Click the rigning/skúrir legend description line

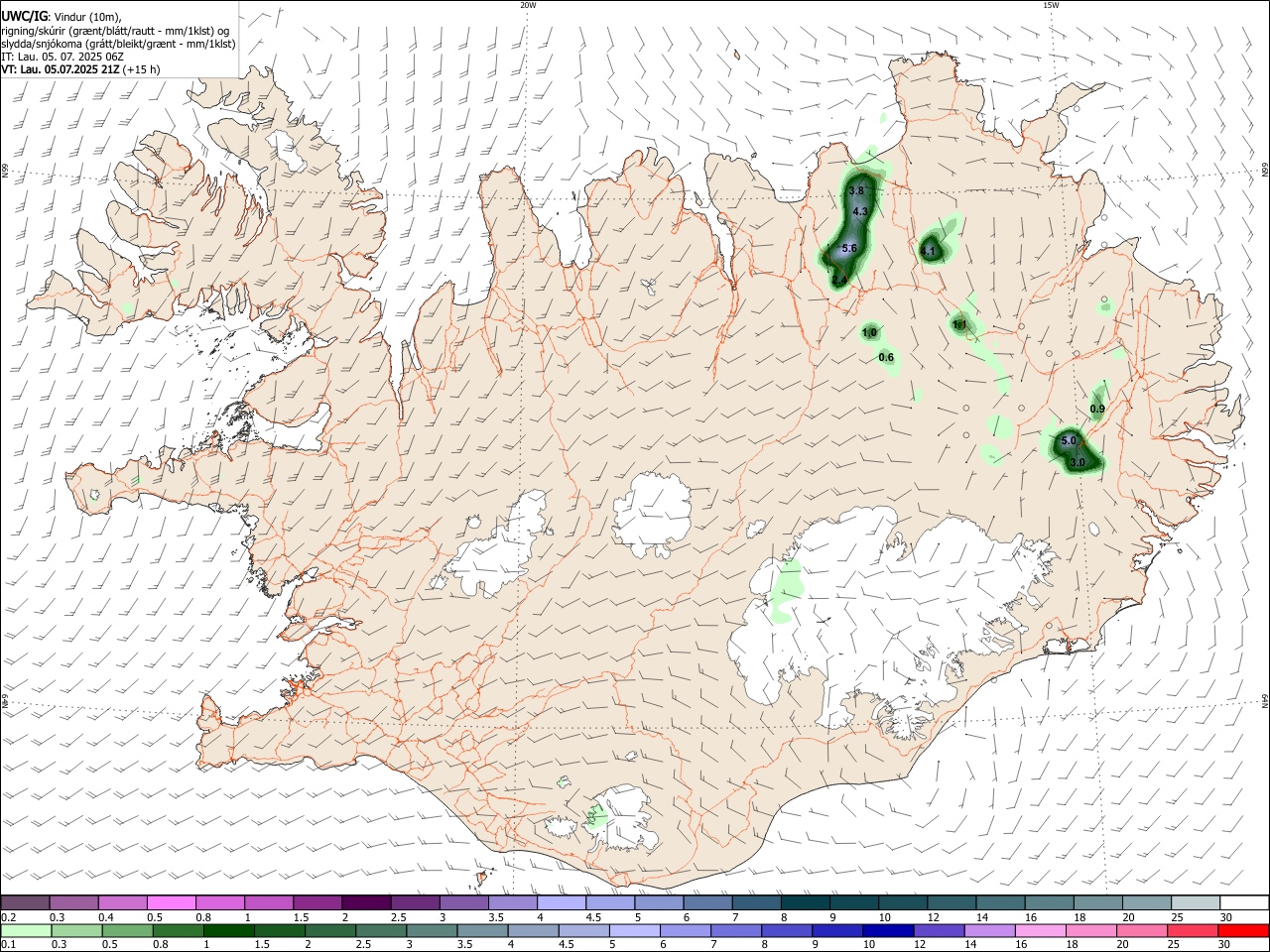(x=115, y=31)
